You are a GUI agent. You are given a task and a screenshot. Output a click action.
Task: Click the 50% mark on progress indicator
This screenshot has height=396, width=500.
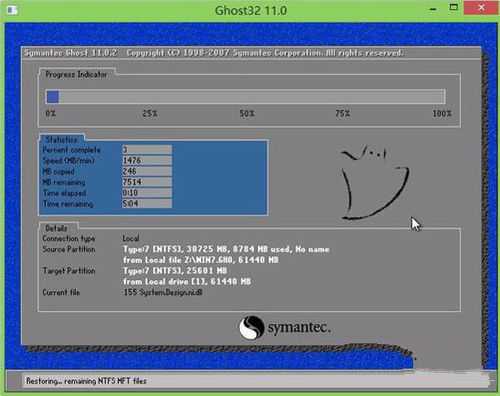[x=247, y=114]
